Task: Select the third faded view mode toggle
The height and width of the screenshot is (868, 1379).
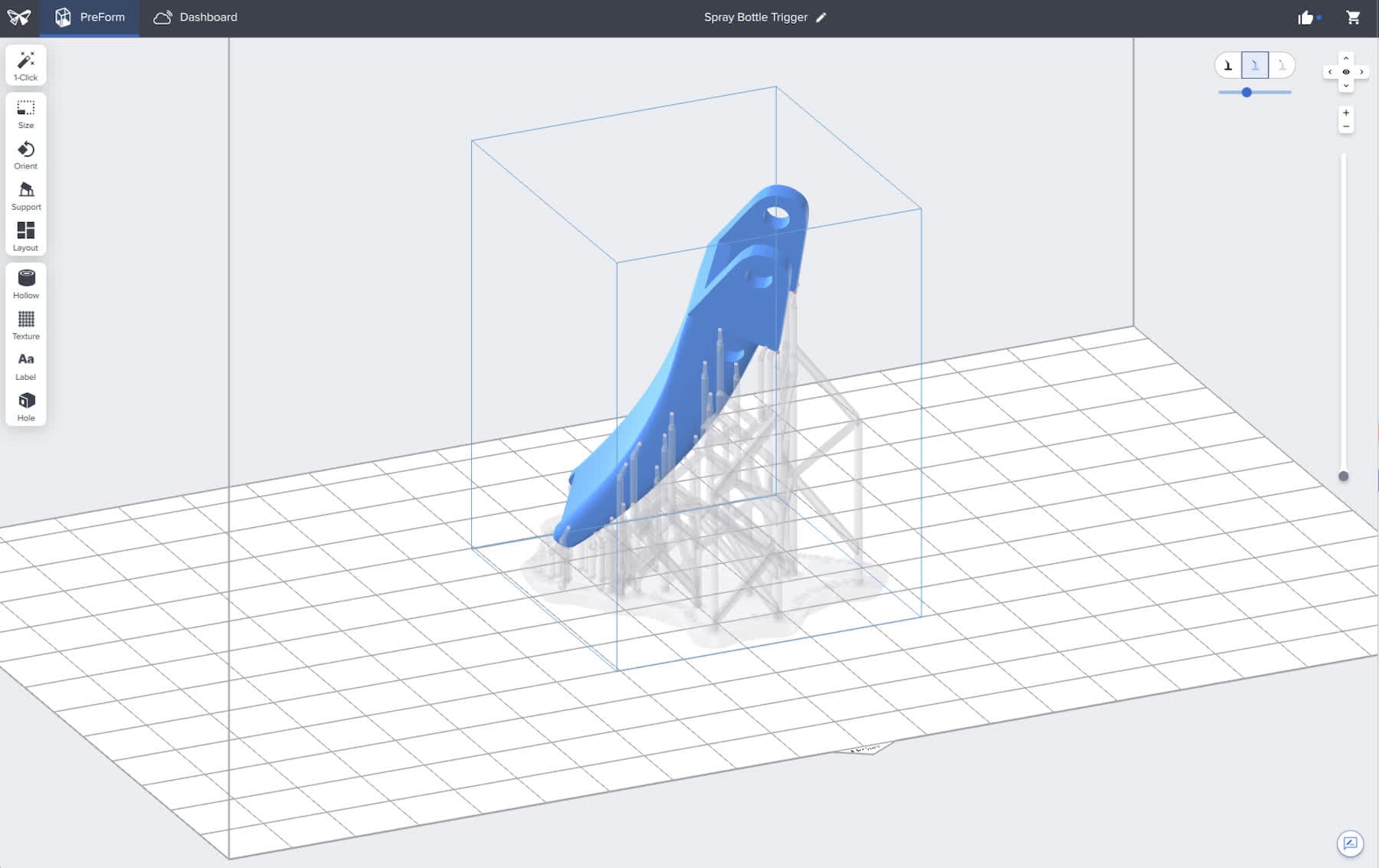Action: 1282,65
